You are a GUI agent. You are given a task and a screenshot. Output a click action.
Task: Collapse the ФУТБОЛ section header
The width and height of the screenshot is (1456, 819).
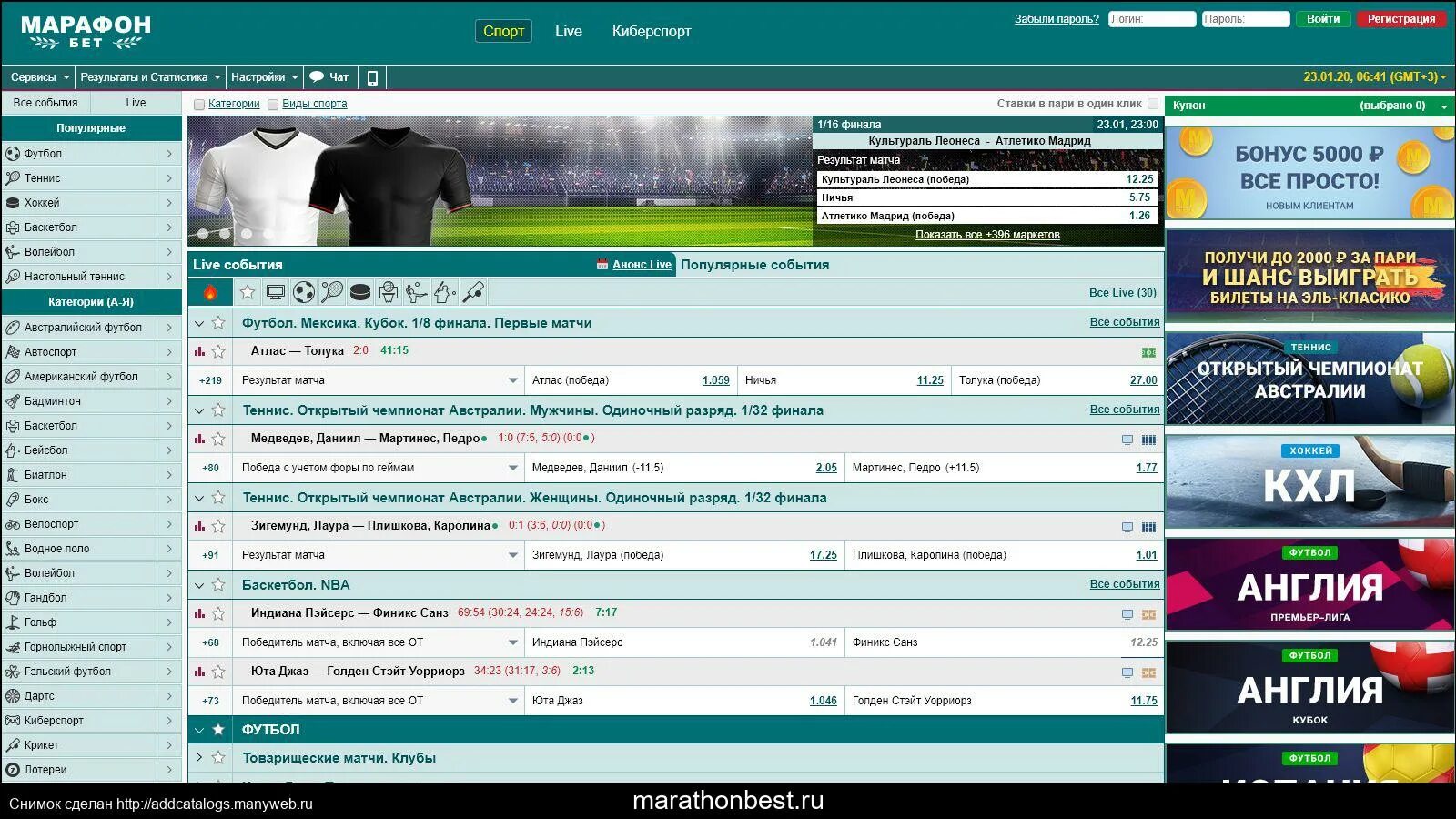coord(199,730)
